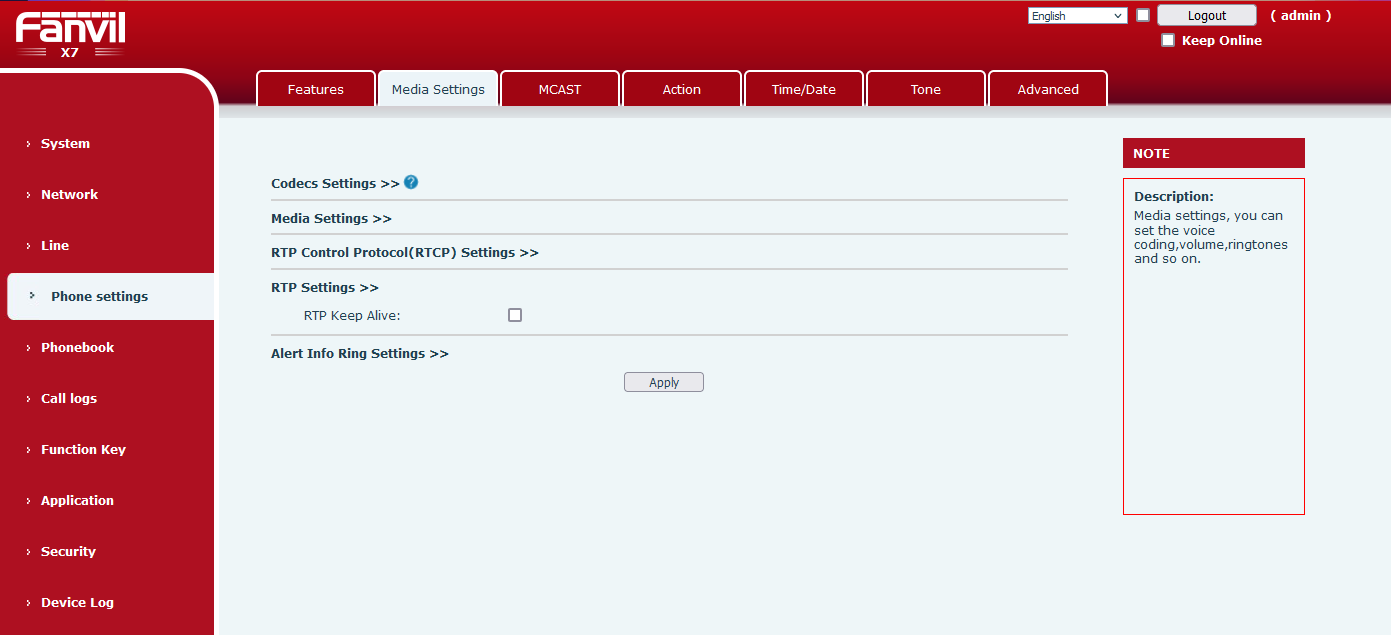The height and width of the screenshot is (635, 1391).
Task: Open the MCAST tab
Action: (560, 89)
